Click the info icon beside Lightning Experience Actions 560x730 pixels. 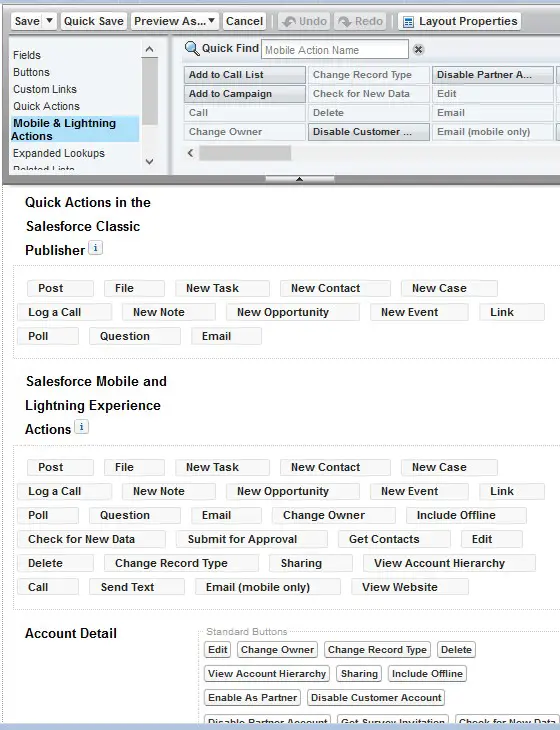[81, 427]
